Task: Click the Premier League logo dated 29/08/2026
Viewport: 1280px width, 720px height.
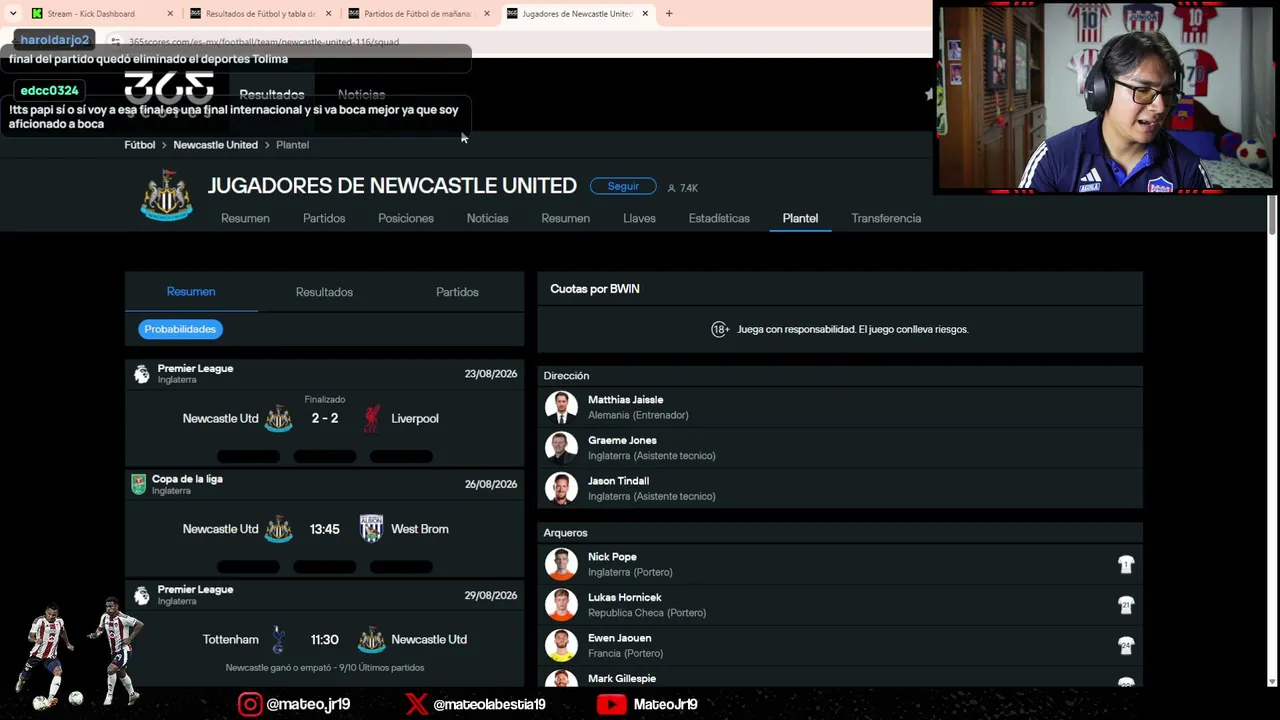Action: click(142, 595)
